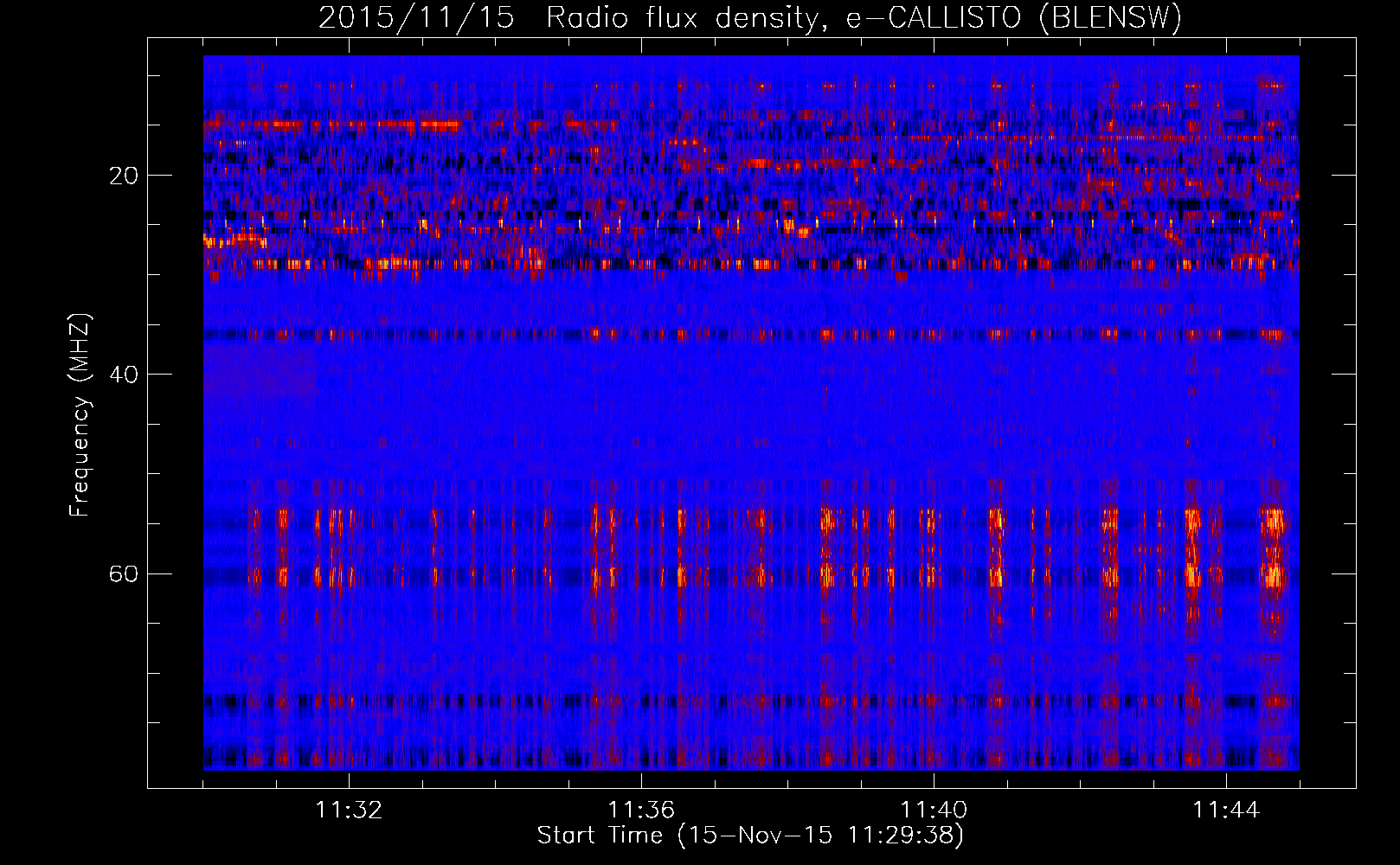Click the '11:40' time tick label
The image size is (1400, 865).
pos(934,811)
